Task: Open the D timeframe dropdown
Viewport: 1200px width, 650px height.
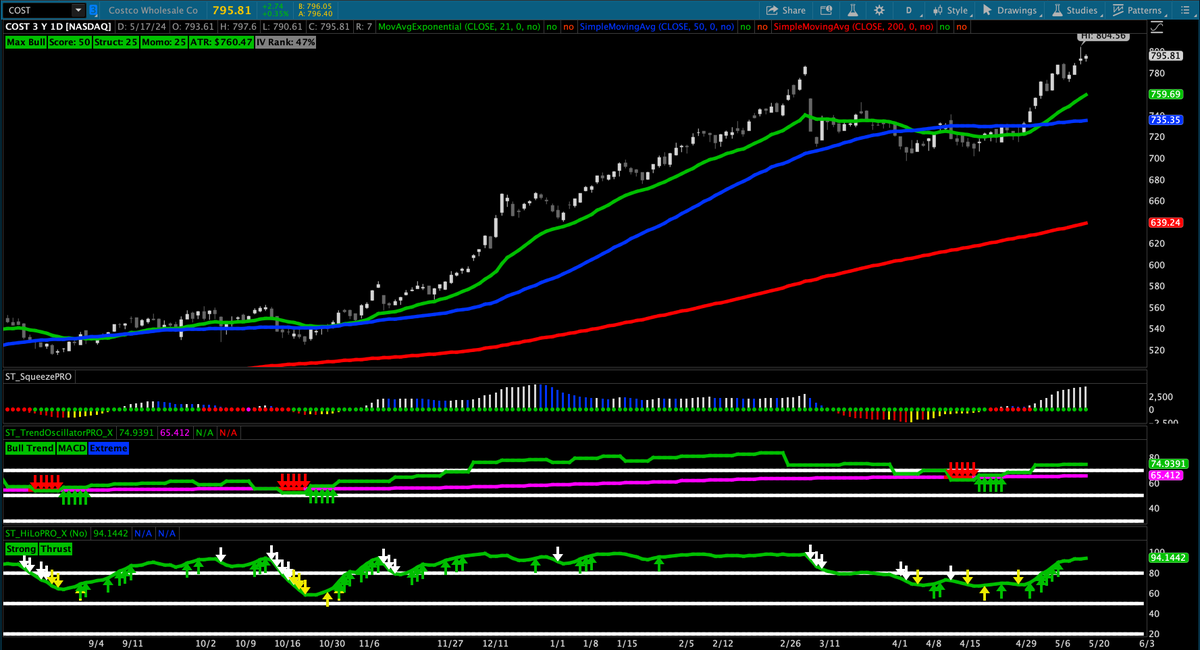Action: [x=908, y=9]
